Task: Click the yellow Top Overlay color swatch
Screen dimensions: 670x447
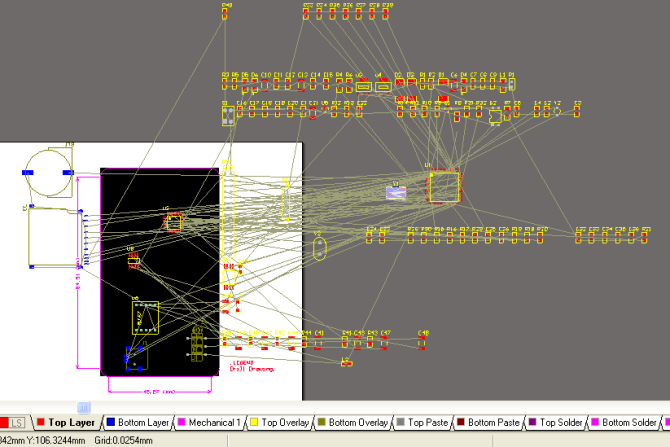Action: (252, 423)
